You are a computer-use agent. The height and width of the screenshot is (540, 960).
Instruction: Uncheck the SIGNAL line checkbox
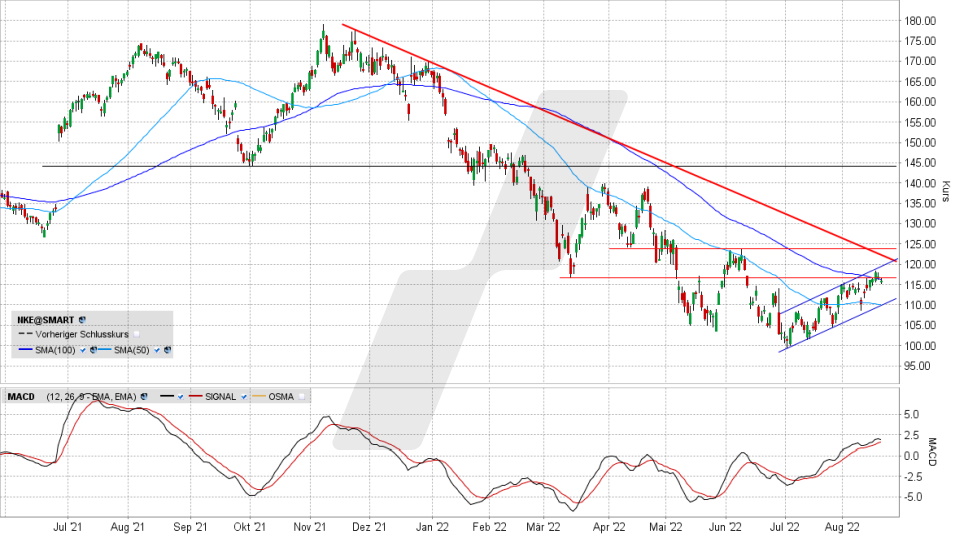[244, 397]
